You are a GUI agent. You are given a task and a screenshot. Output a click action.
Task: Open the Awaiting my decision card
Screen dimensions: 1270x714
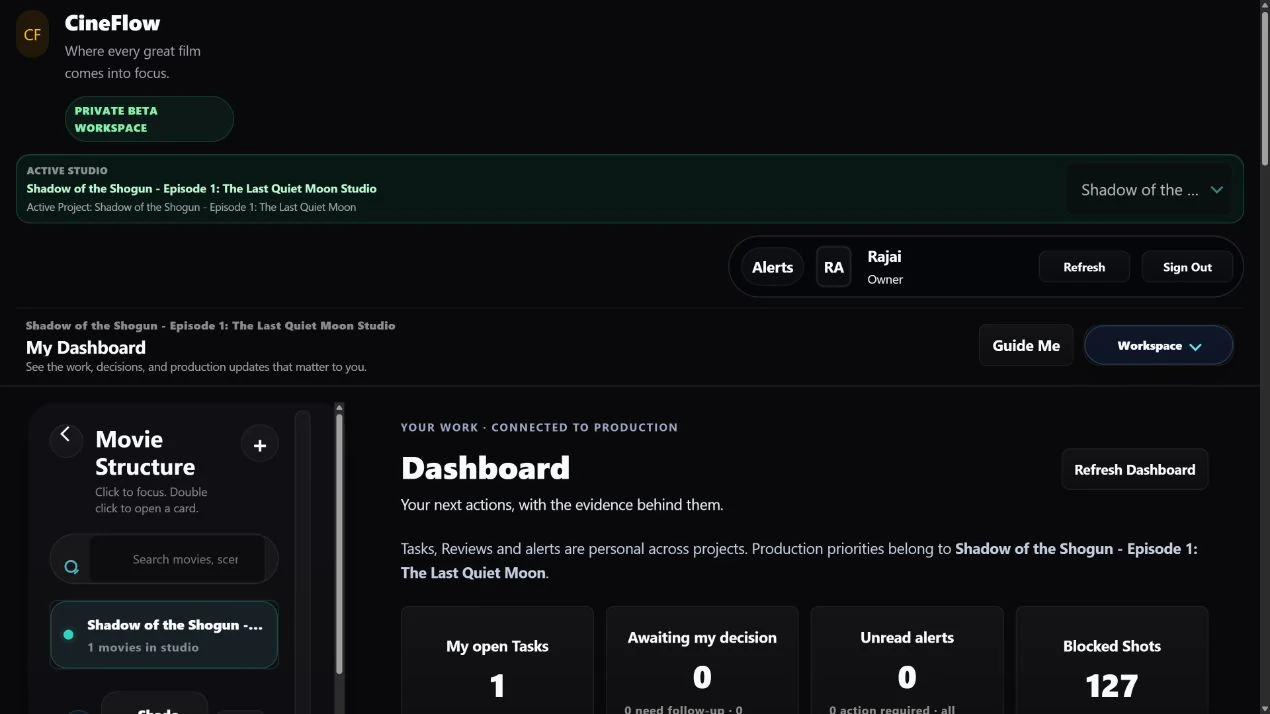coord(702,660)
